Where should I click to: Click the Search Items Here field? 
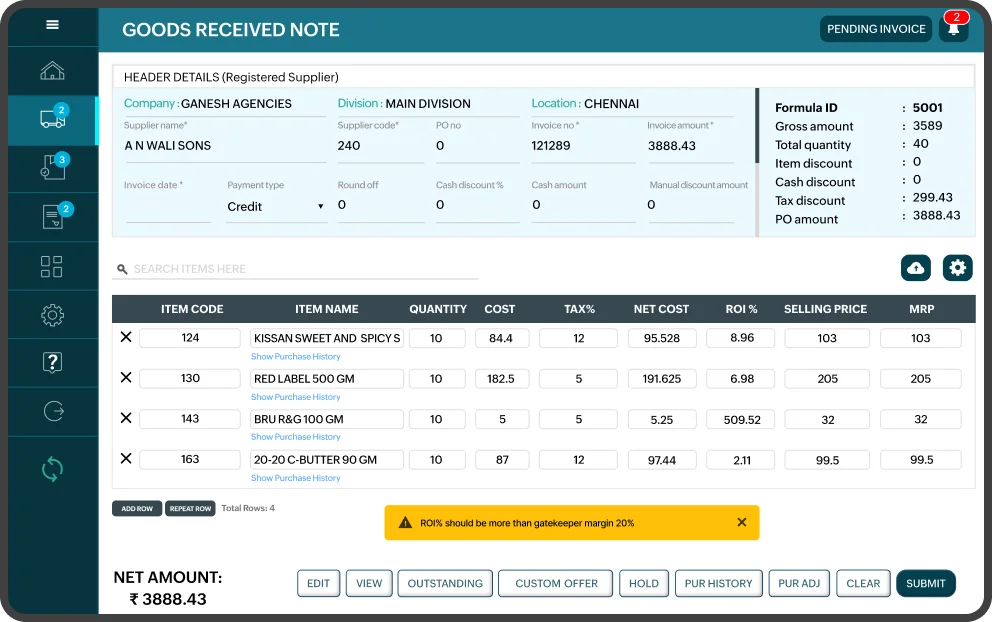tap(300, 269)
